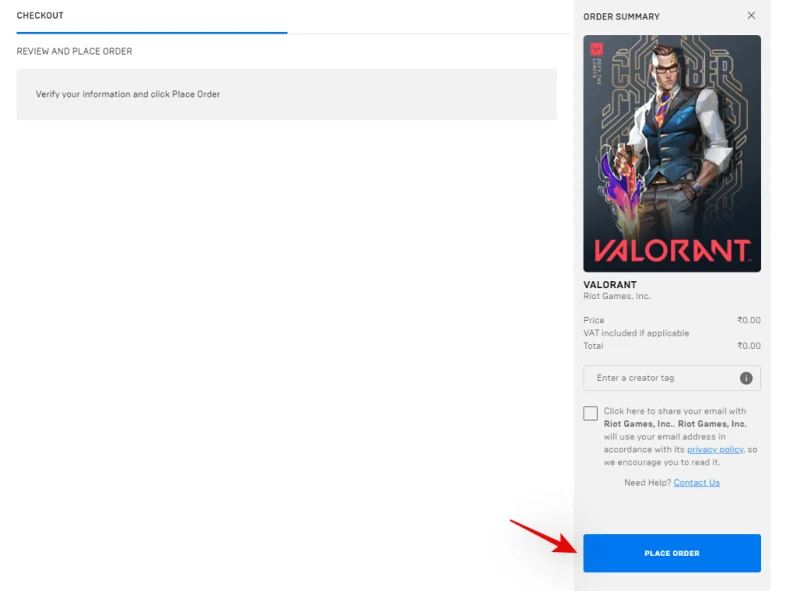Click the VALORANT product title
This screenshot has width=800, height=591.
coord(611,284)
